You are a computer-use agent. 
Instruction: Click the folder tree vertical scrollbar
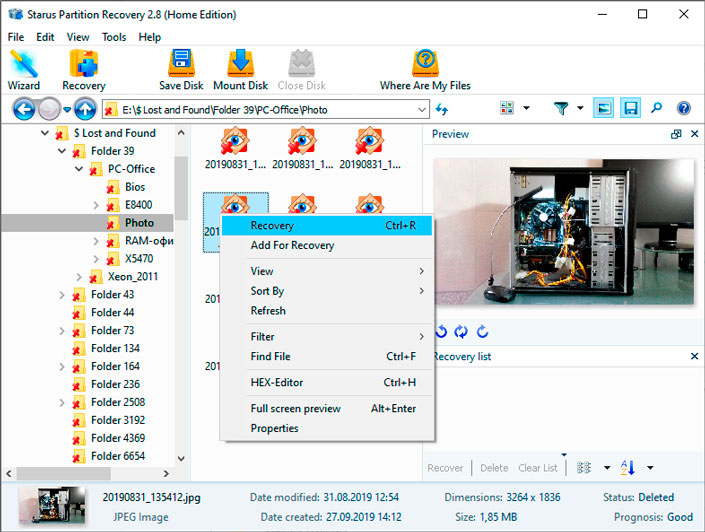tap(181, 188)
